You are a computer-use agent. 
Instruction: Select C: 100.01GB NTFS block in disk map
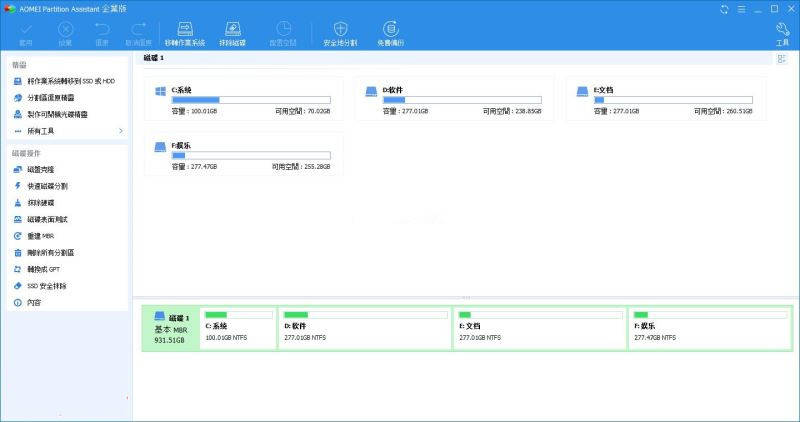tap(238, 329)
